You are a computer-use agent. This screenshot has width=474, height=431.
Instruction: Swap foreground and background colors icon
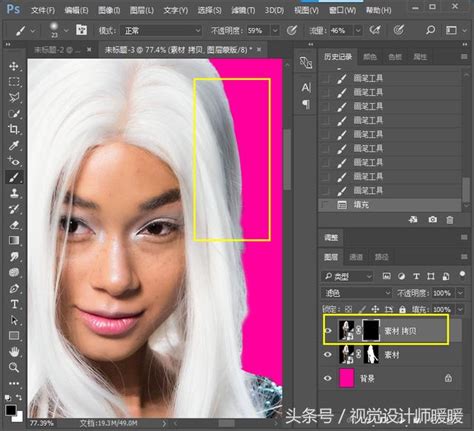click(x=19, y=397)
